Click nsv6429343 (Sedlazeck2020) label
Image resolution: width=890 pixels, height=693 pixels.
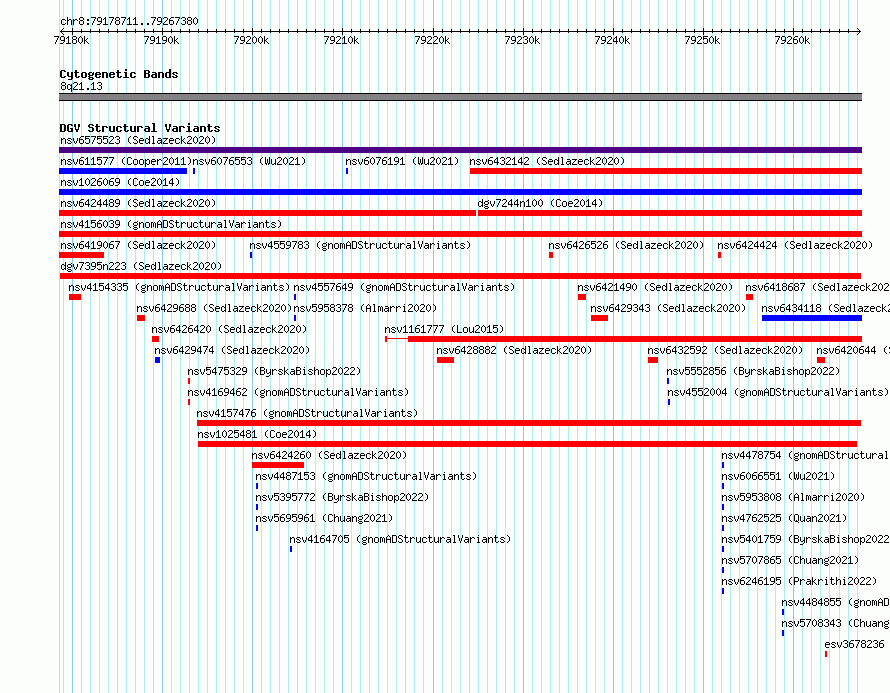(668, 308)
